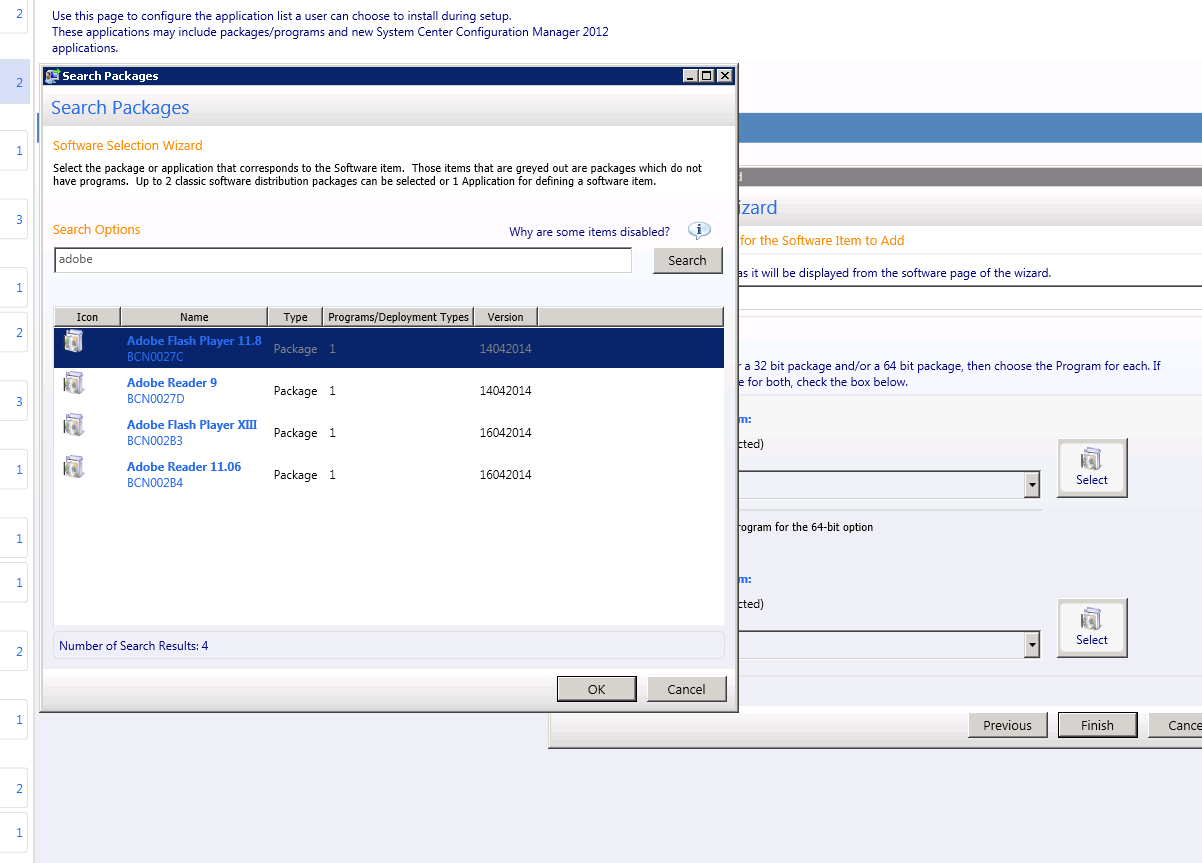Click Cancel in Search Packages dialog
This screenshot has height=863, width=1202.
pyautogui.click(x=686, y=689)
